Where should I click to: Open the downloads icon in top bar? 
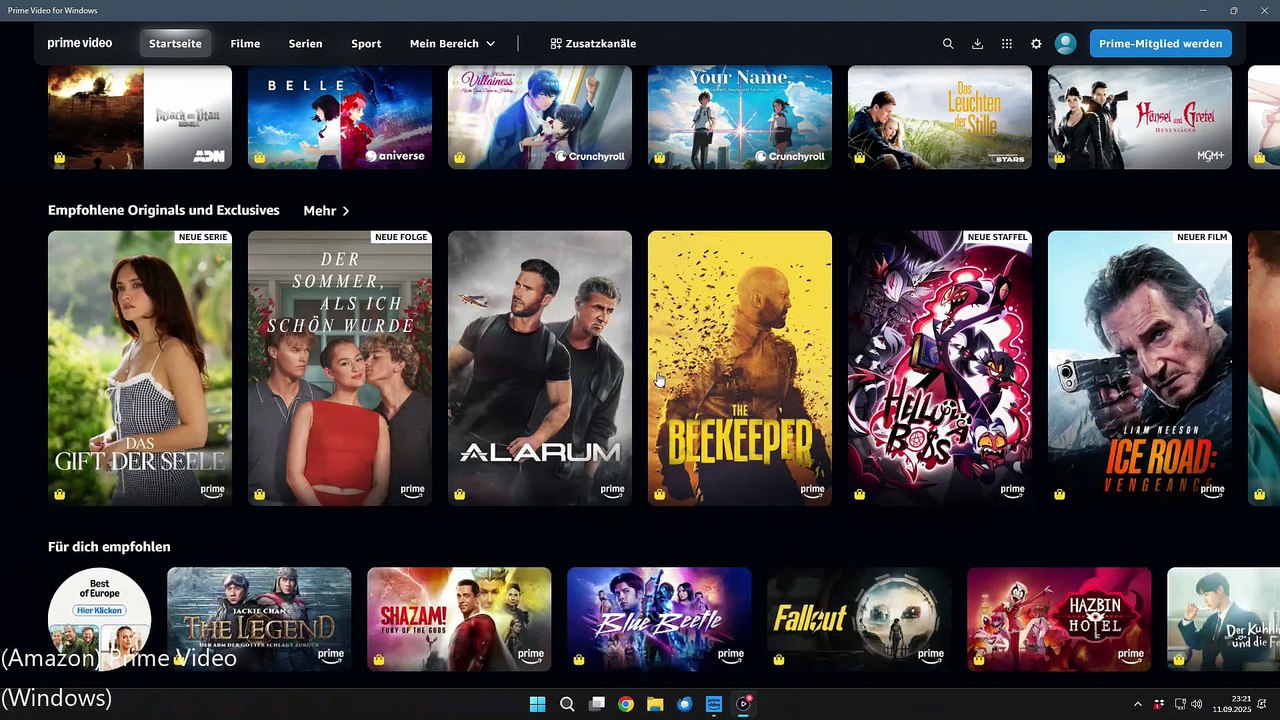[978, 44]
